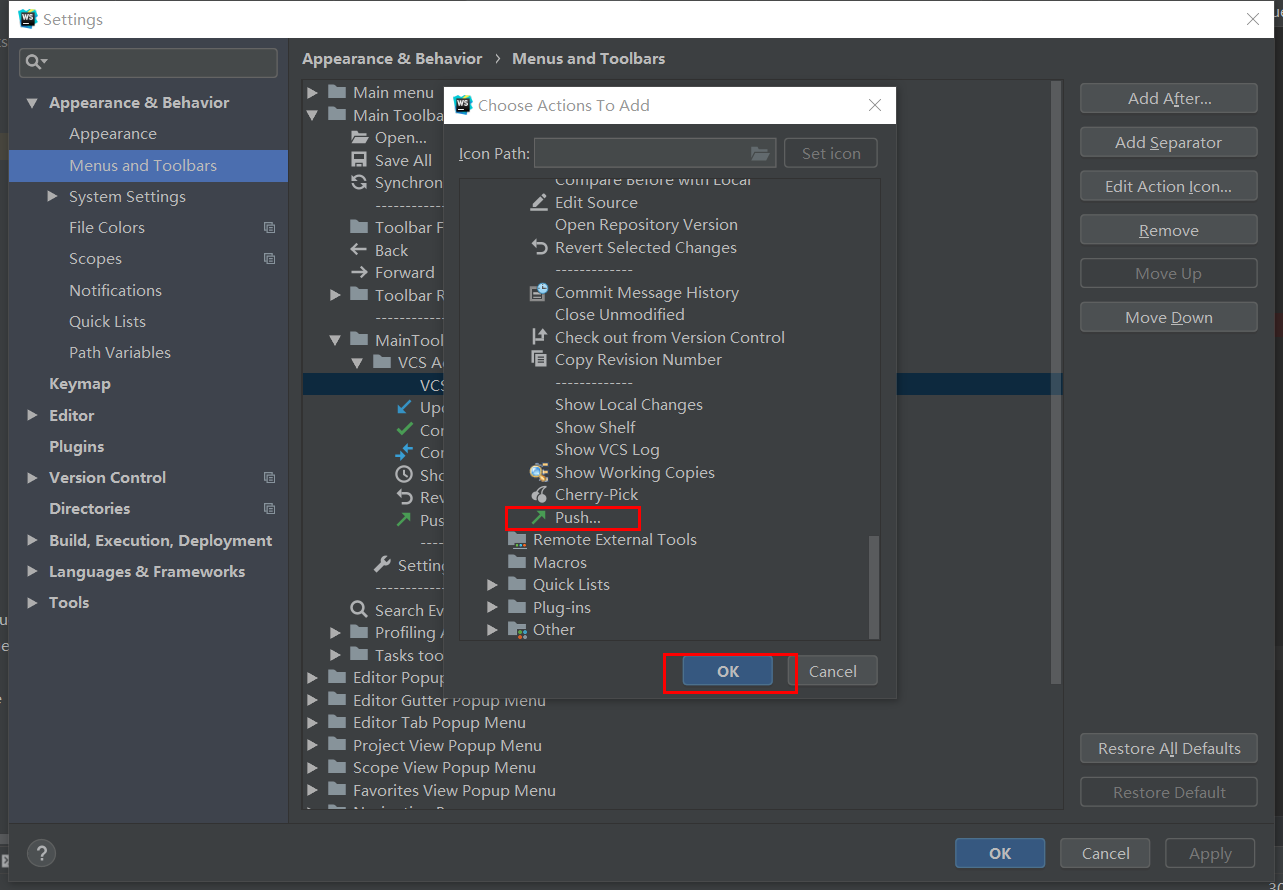Open the folder browser beside Icon Path
This screenshot has height=890, width=1283.
[x=758, y=153]
